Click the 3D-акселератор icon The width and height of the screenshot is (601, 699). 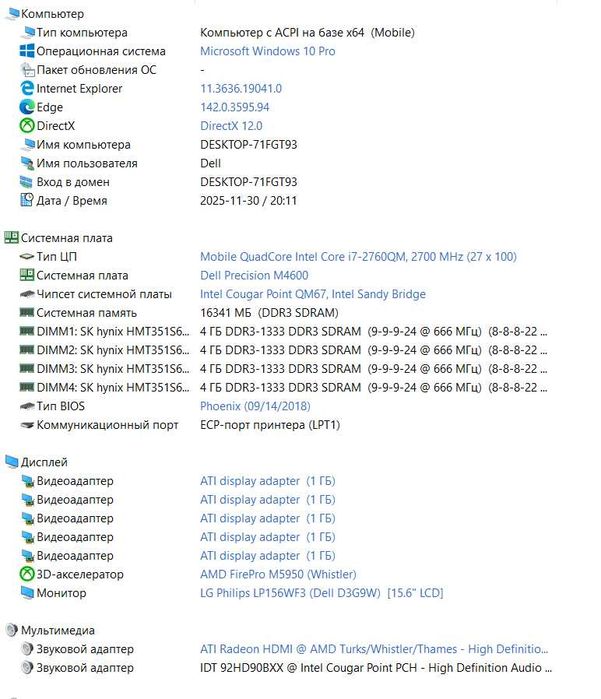27,574
